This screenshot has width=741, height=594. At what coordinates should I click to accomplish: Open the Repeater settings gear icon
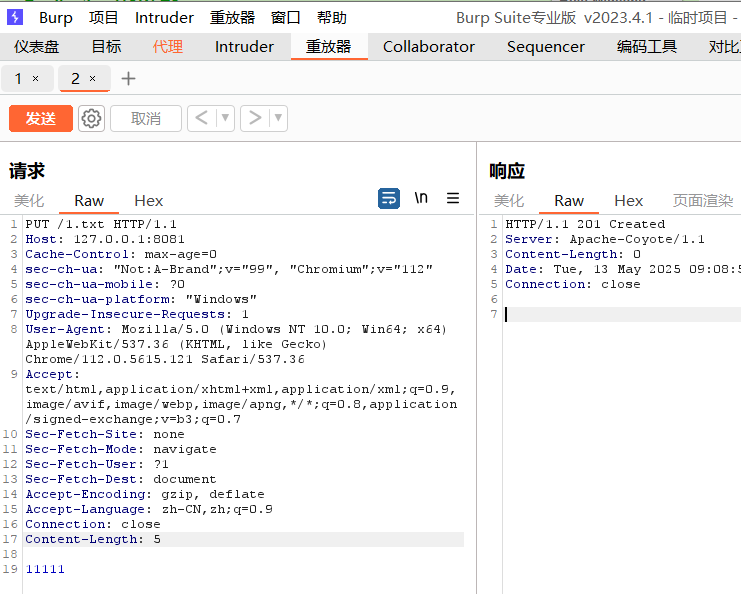click(x=91, y=118)
